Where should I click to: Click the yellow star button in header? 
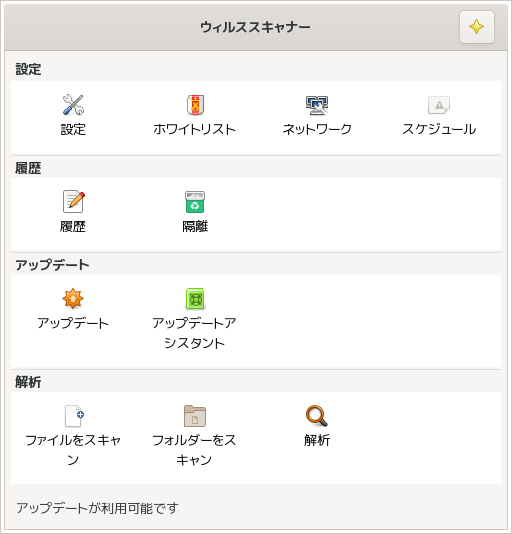[477, 27]
